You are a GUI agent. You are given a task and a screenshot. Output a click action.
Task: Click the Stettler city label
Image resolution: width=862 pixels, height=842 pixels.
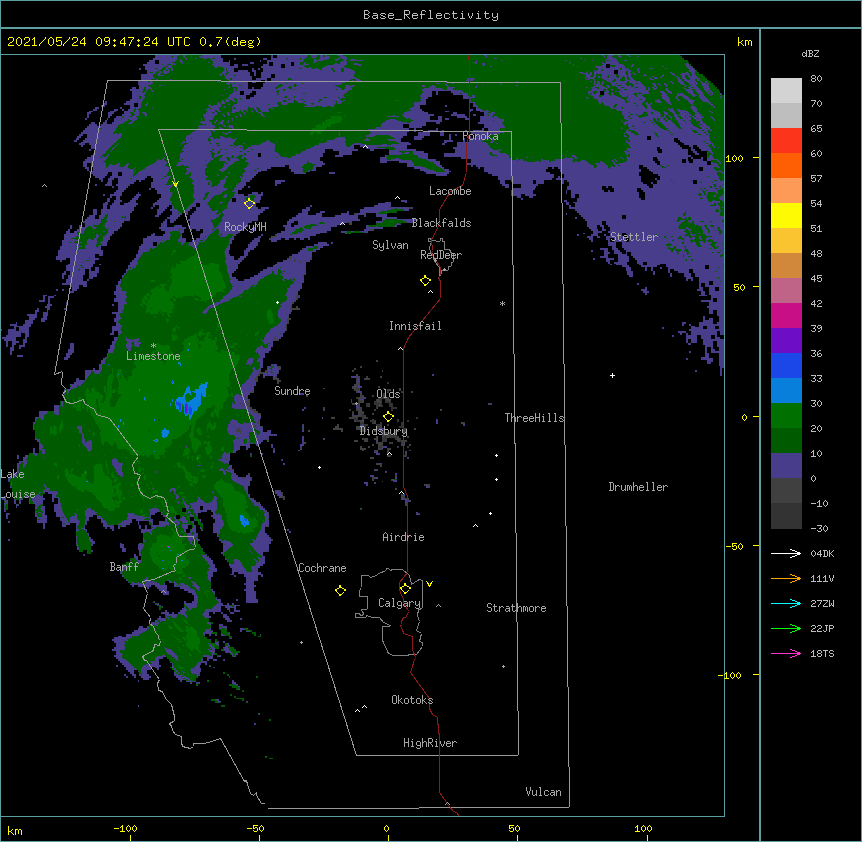(x=634, y=237)
